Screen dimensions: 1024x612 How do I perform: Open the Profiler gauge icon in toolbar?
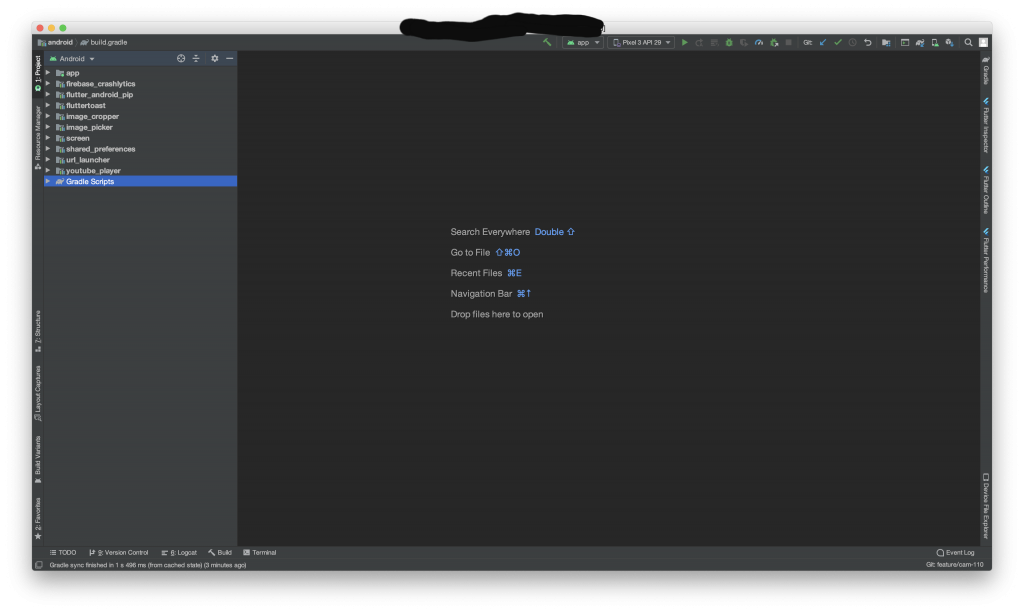[759, 43]
